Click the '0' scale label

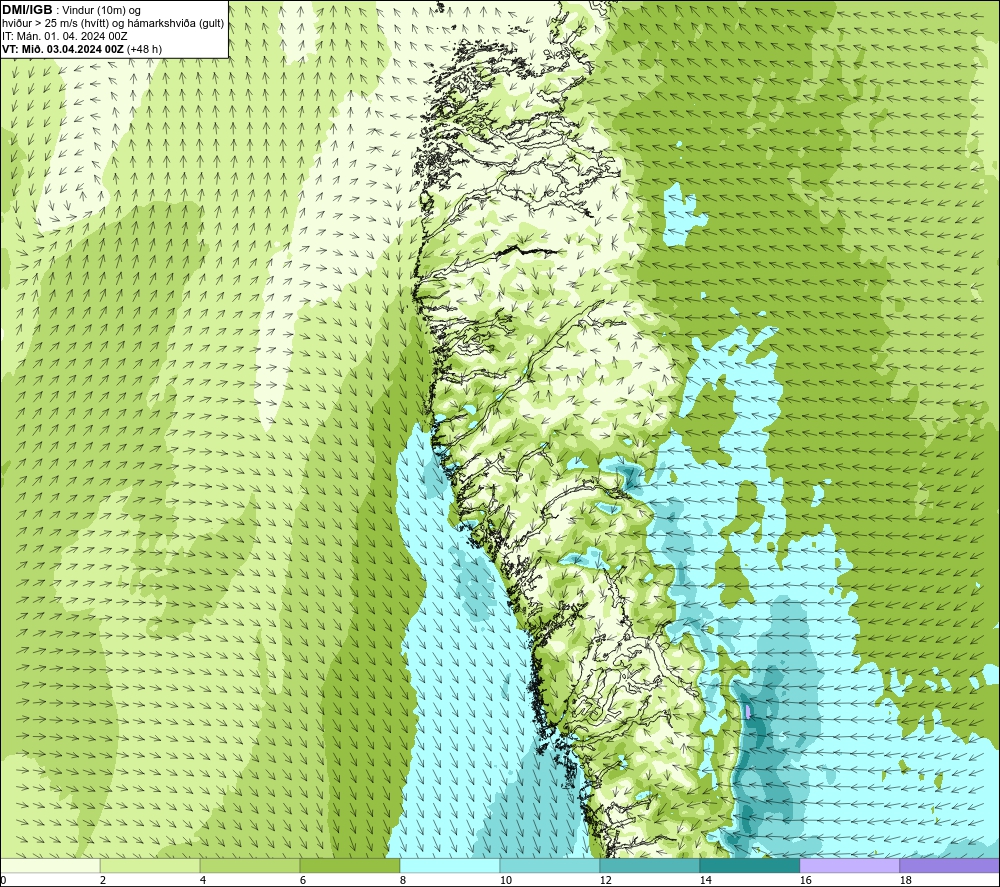(x=3, y=880)
